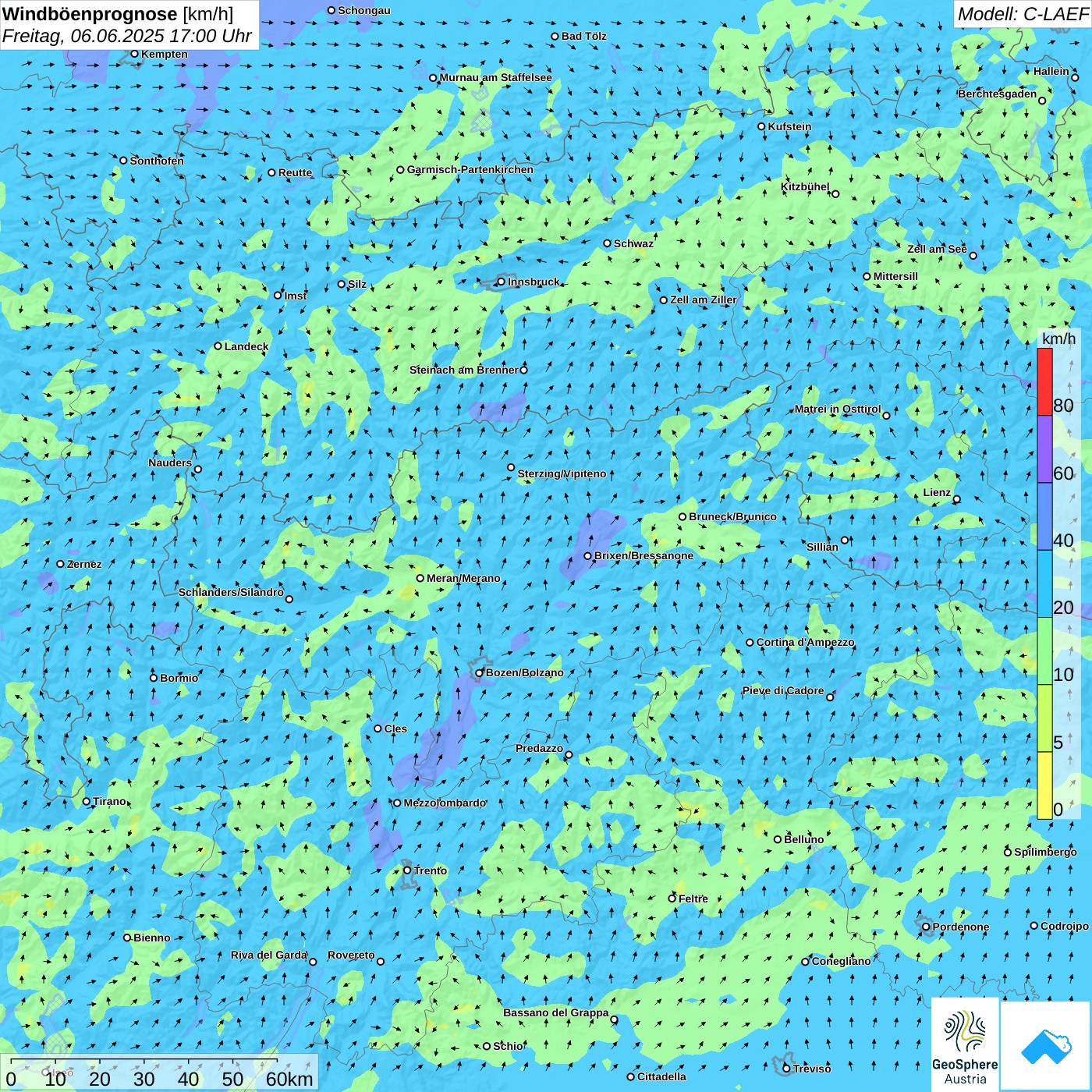This screenshot has height=1092, width=1092.
Task: Click the 'Kitzbühel' label
Action: [x=805, y=186]
